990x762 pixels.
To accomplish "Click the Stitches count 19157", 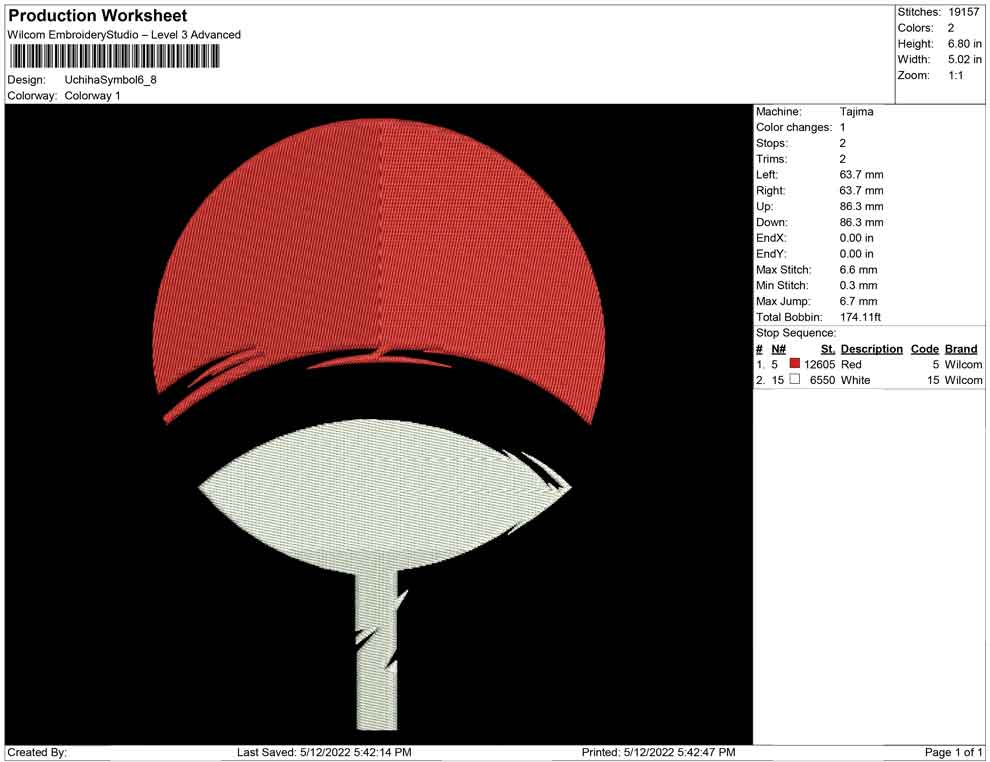I will pyautogui.click(x=965, y=11).
